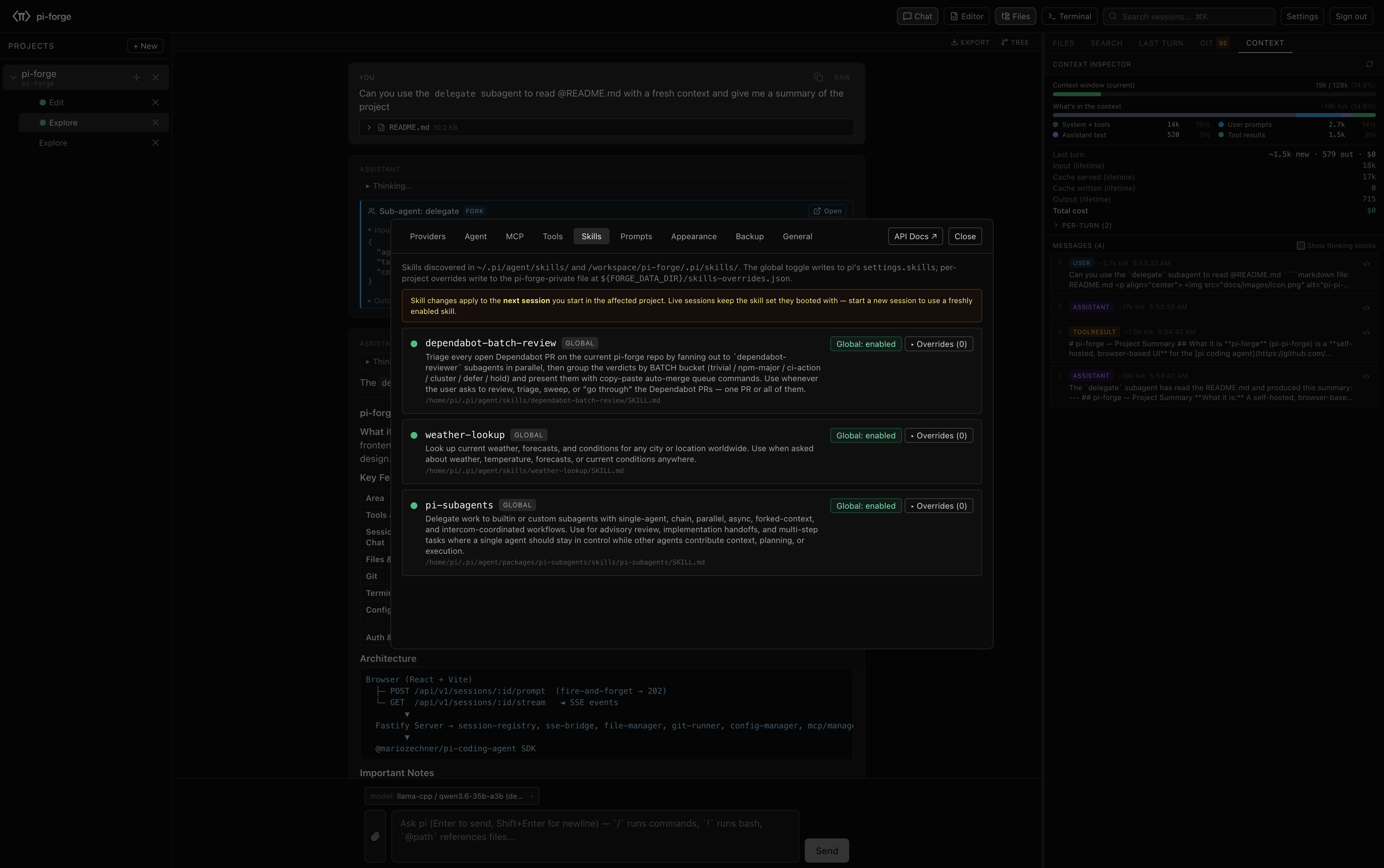Click the context window usage bar

[x=1213, y=94]
